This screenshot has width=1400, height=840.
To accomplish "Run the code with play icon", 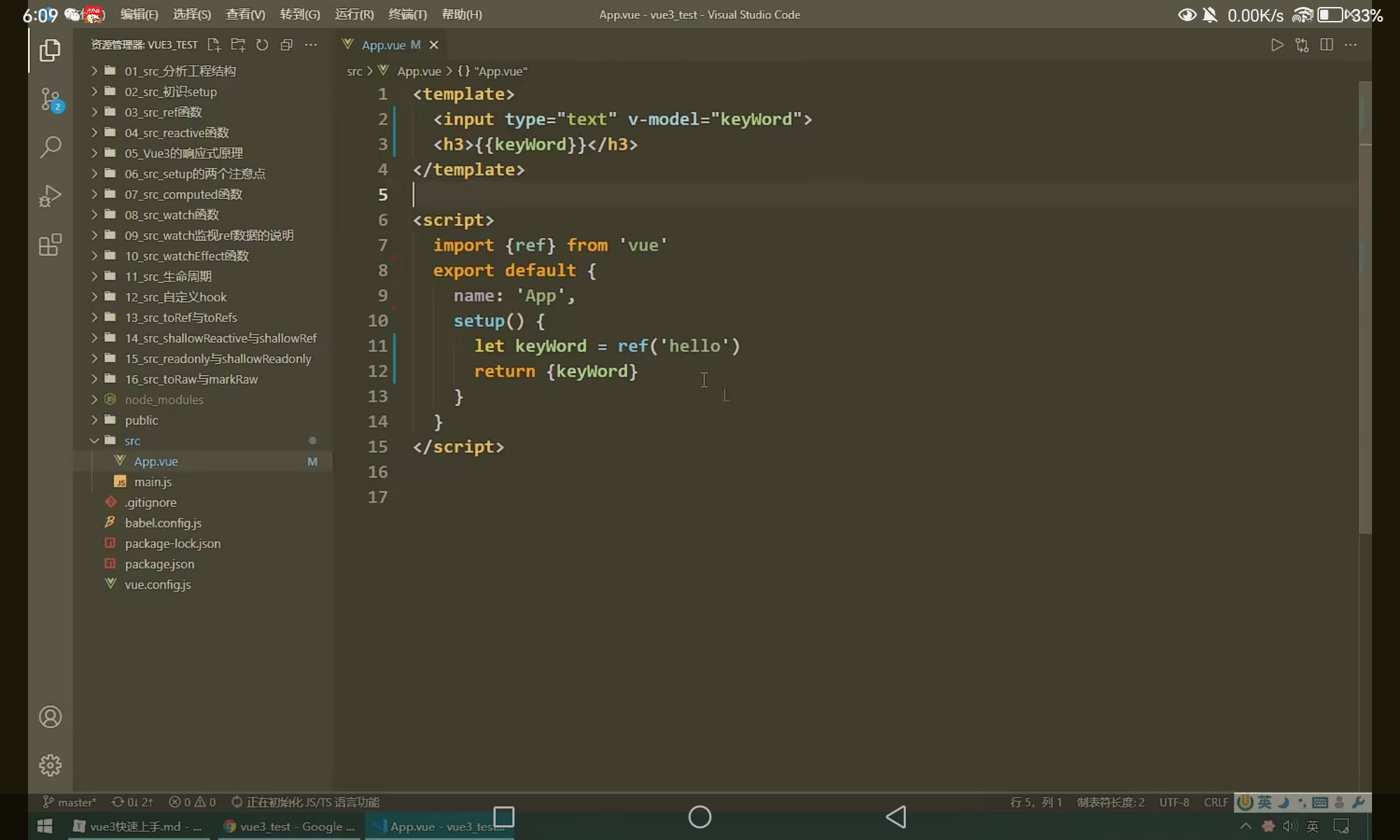I will 1277,45.
